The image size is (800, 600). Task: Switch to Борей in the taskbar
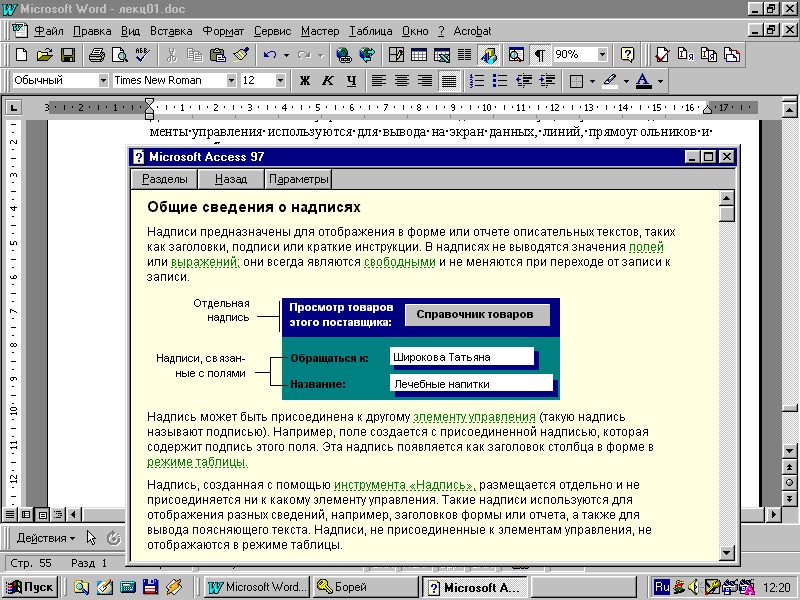pos(364,587)
